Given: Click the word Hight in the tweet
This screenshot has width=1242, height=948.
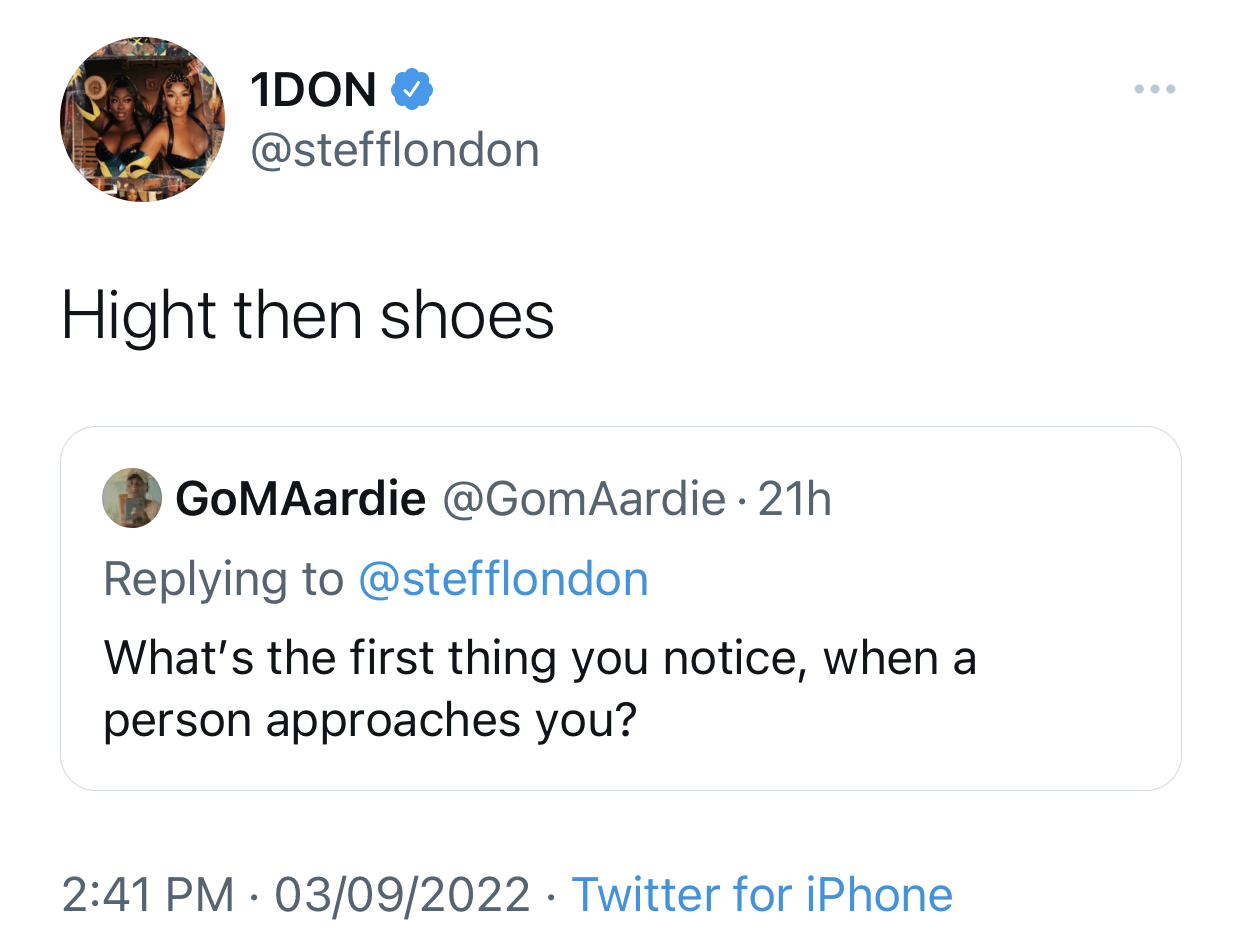Looking at the screenshot, I should point(139,316).
